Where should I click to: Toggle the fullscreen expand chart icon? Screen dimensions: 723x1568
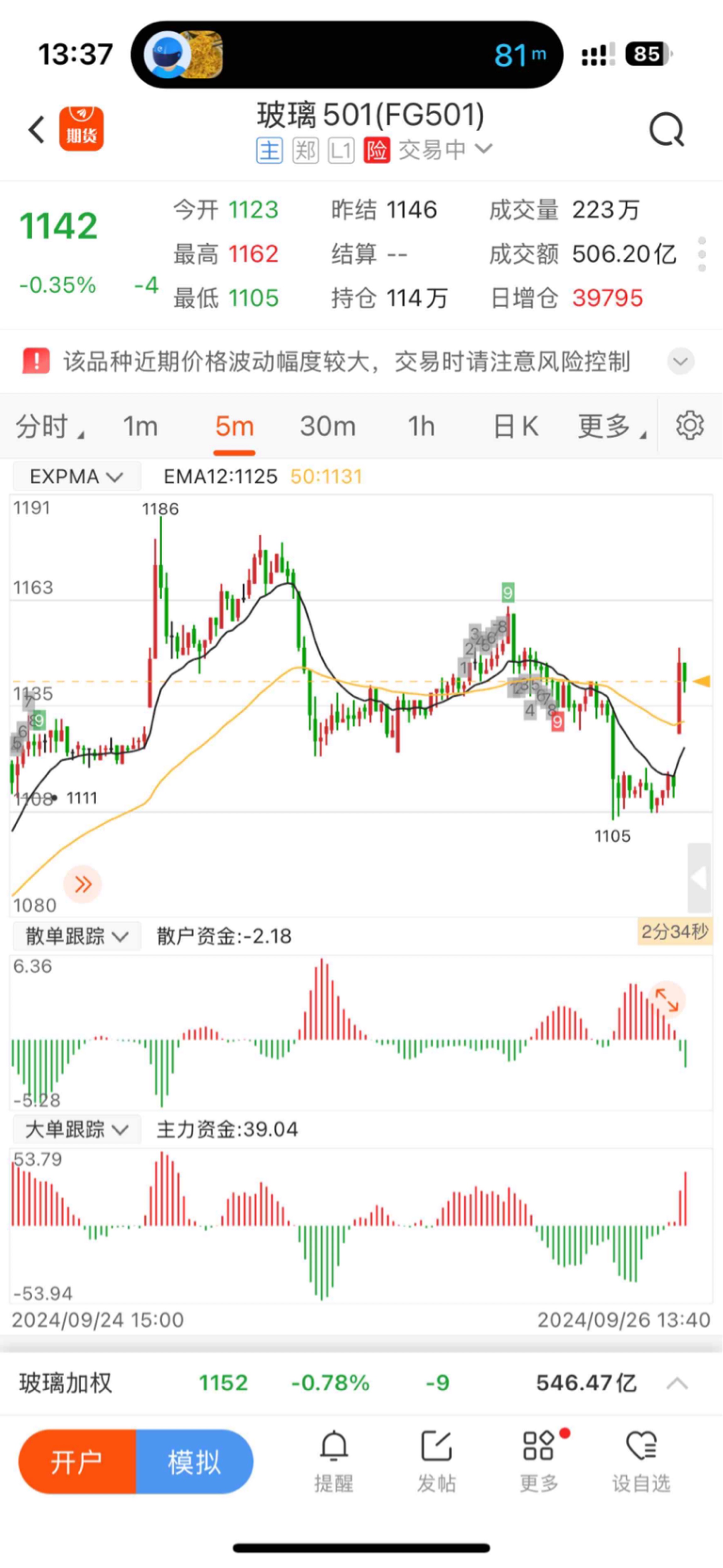coord(667,1000)
